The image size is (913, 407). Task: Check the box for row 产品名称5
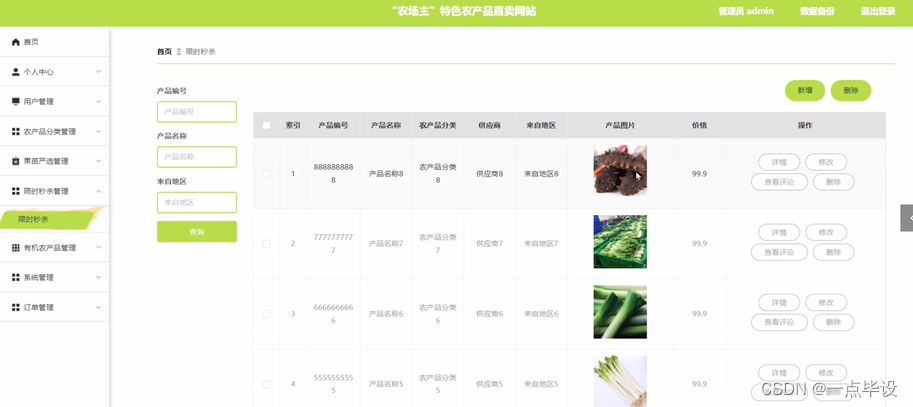(267, 384)
